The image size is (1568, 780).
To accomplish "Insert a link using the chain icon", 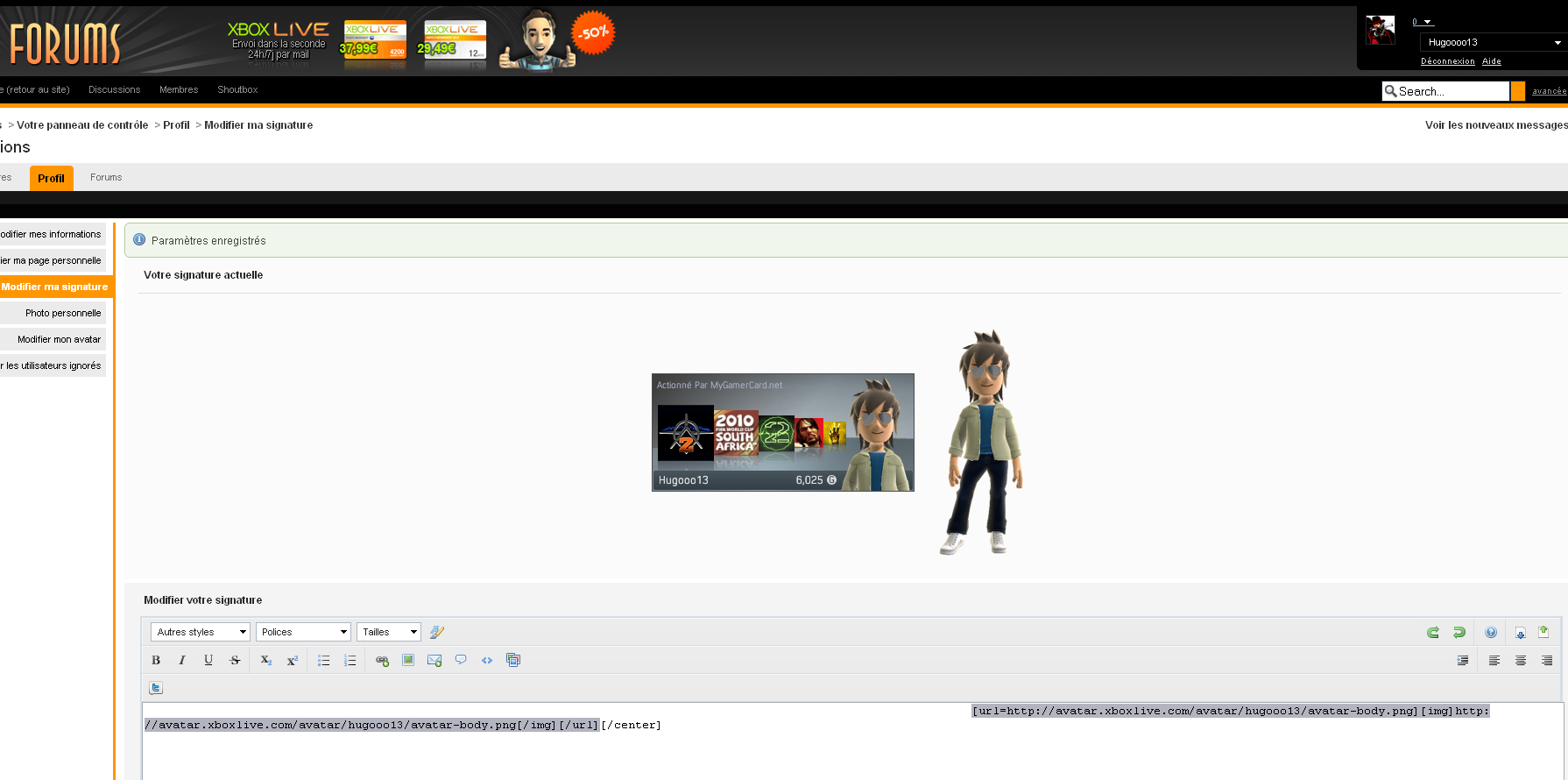I will (382, 661).
